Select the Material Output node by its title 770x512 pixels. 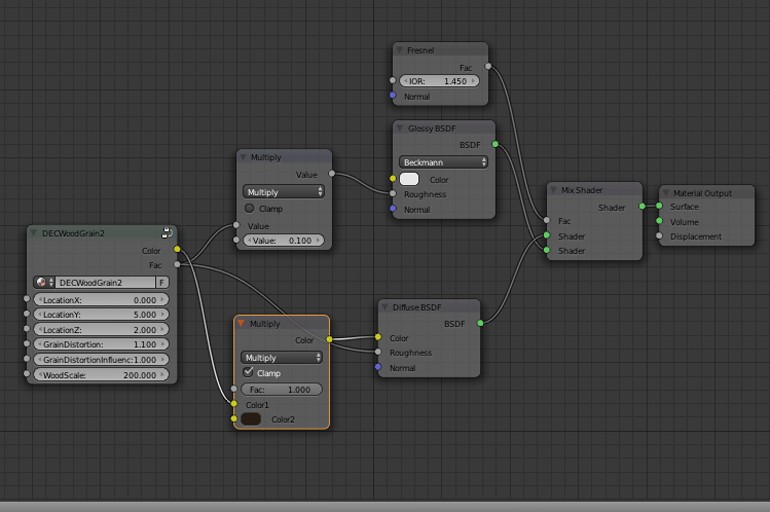pos(703,193)
